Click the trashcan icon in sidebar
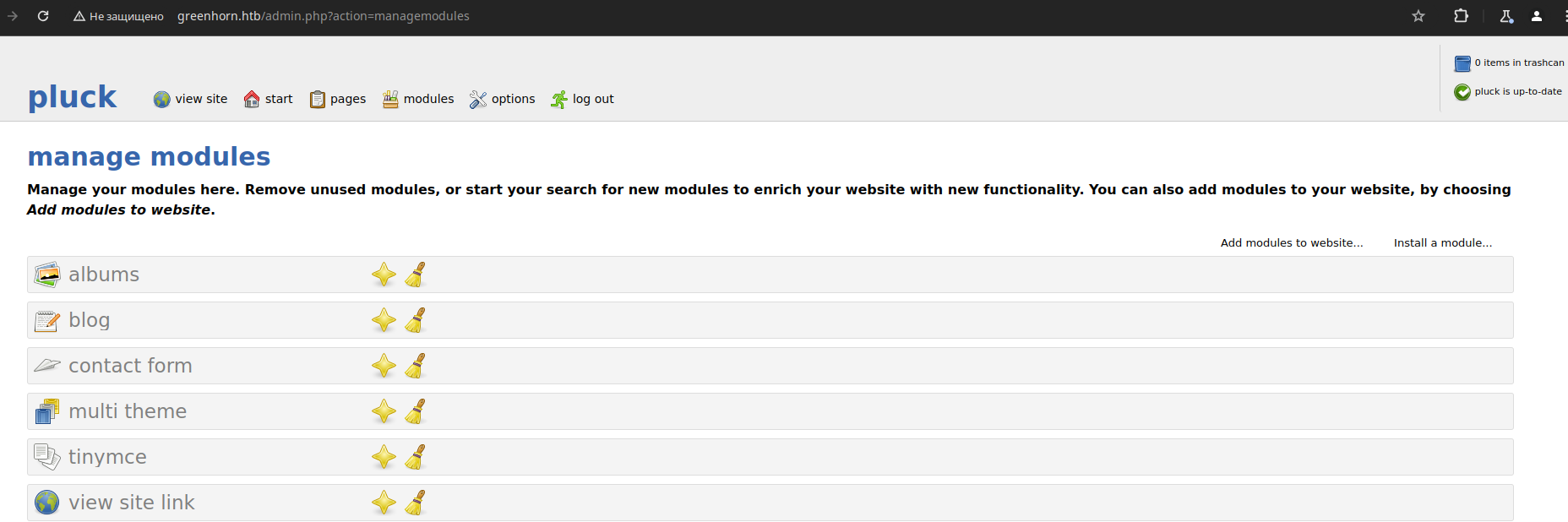The height and width of the screenshot is (522, 1568). pyautogui.click(x=1462, y=63)
